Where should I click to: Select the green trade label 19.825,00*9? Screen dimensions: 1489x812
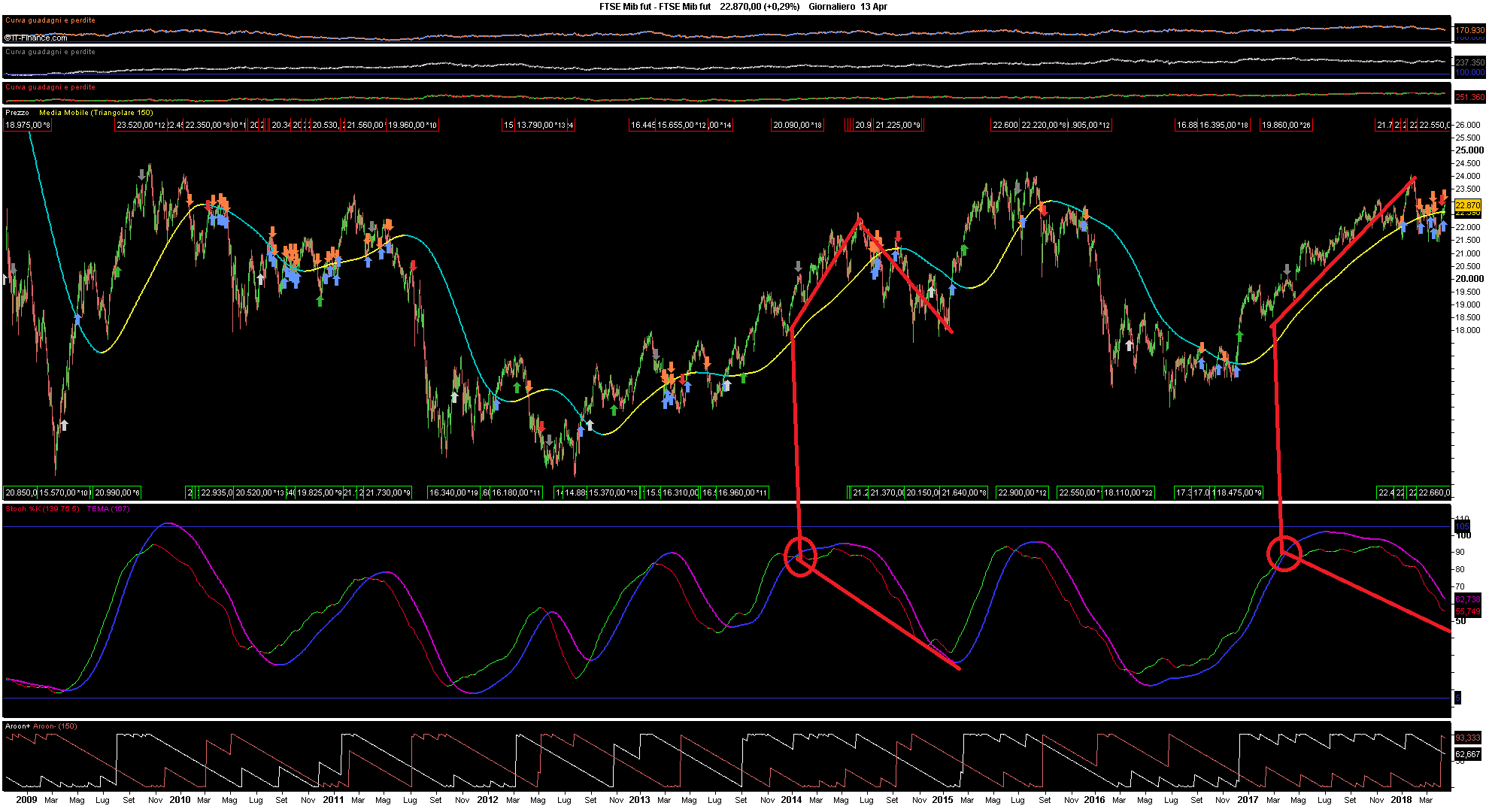pyautogui.click(x=320, y=493)
